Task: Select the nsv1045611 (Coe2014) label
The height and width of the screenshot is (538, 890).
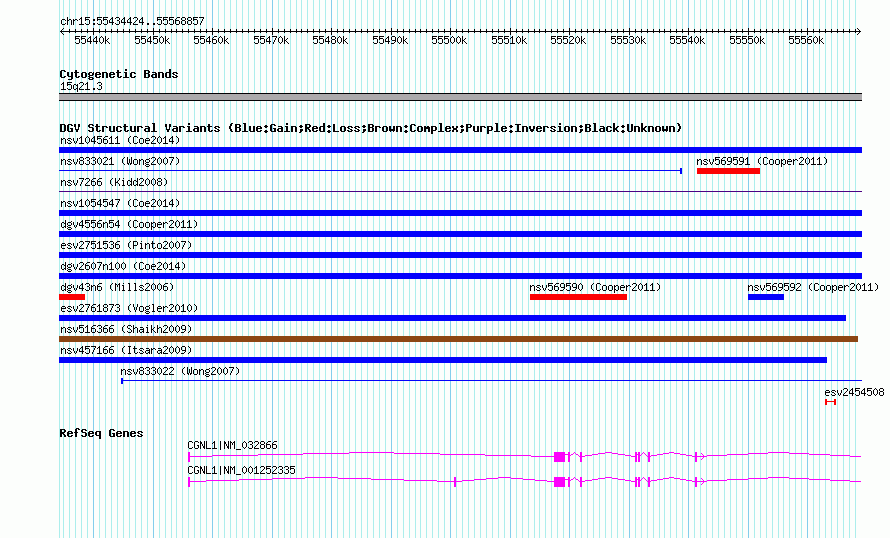Action: point(120,140)
